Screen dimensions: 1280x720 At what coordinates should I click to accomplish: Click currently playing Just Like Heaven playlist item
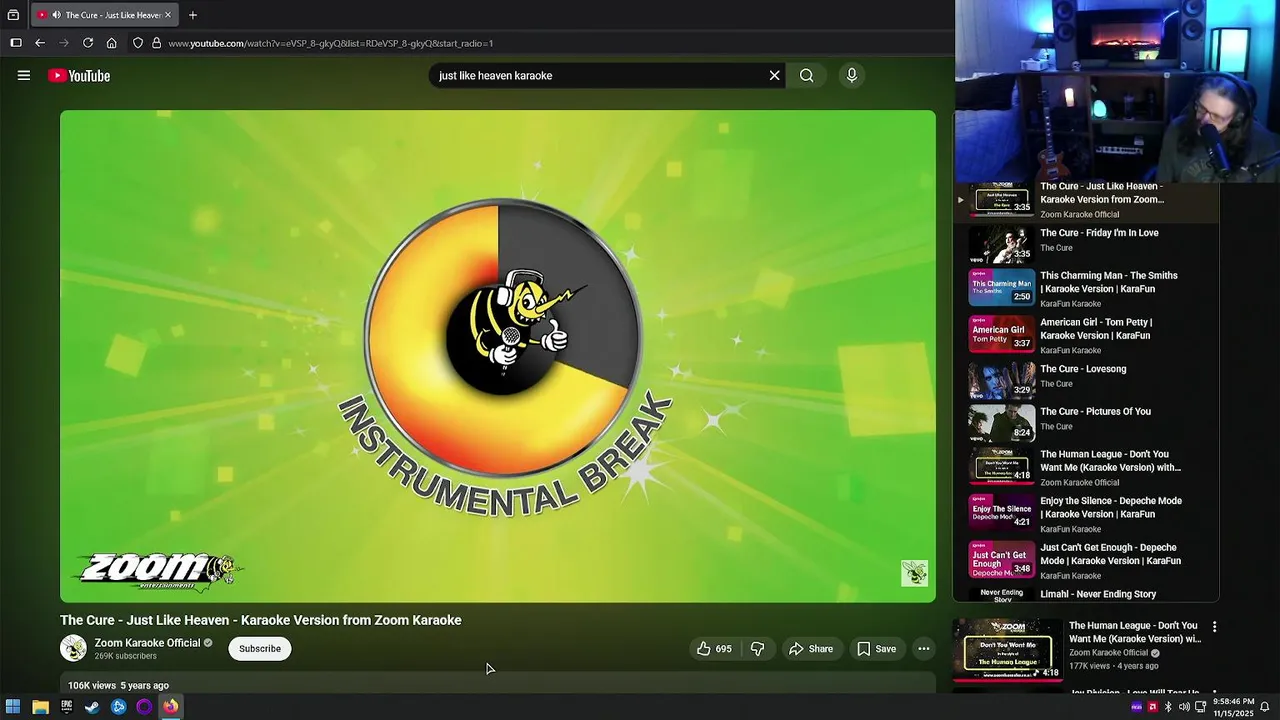[x=1086, y=199]
